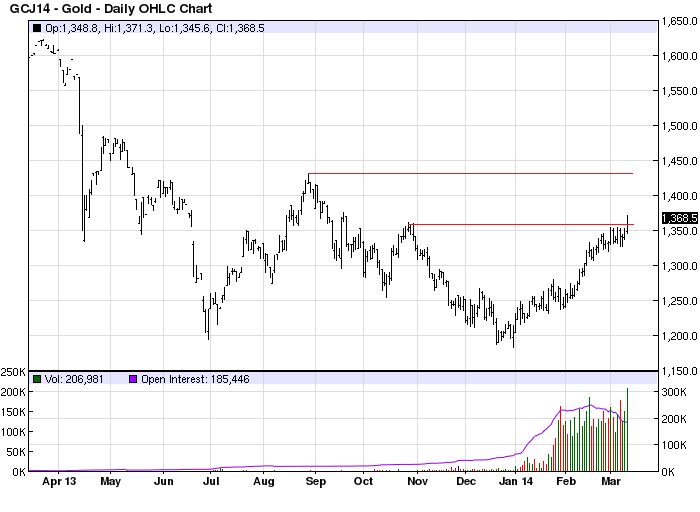The image size is (700, 512).
Task: Click the 1,200.0 price axis label
Action: tap(679, 336)
